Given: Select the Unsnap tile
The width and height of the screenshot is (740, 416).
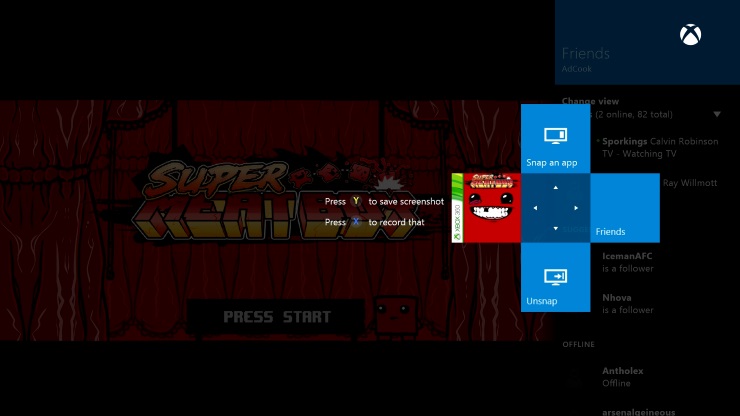Looking at the screenshot, I should pos(555,277).
